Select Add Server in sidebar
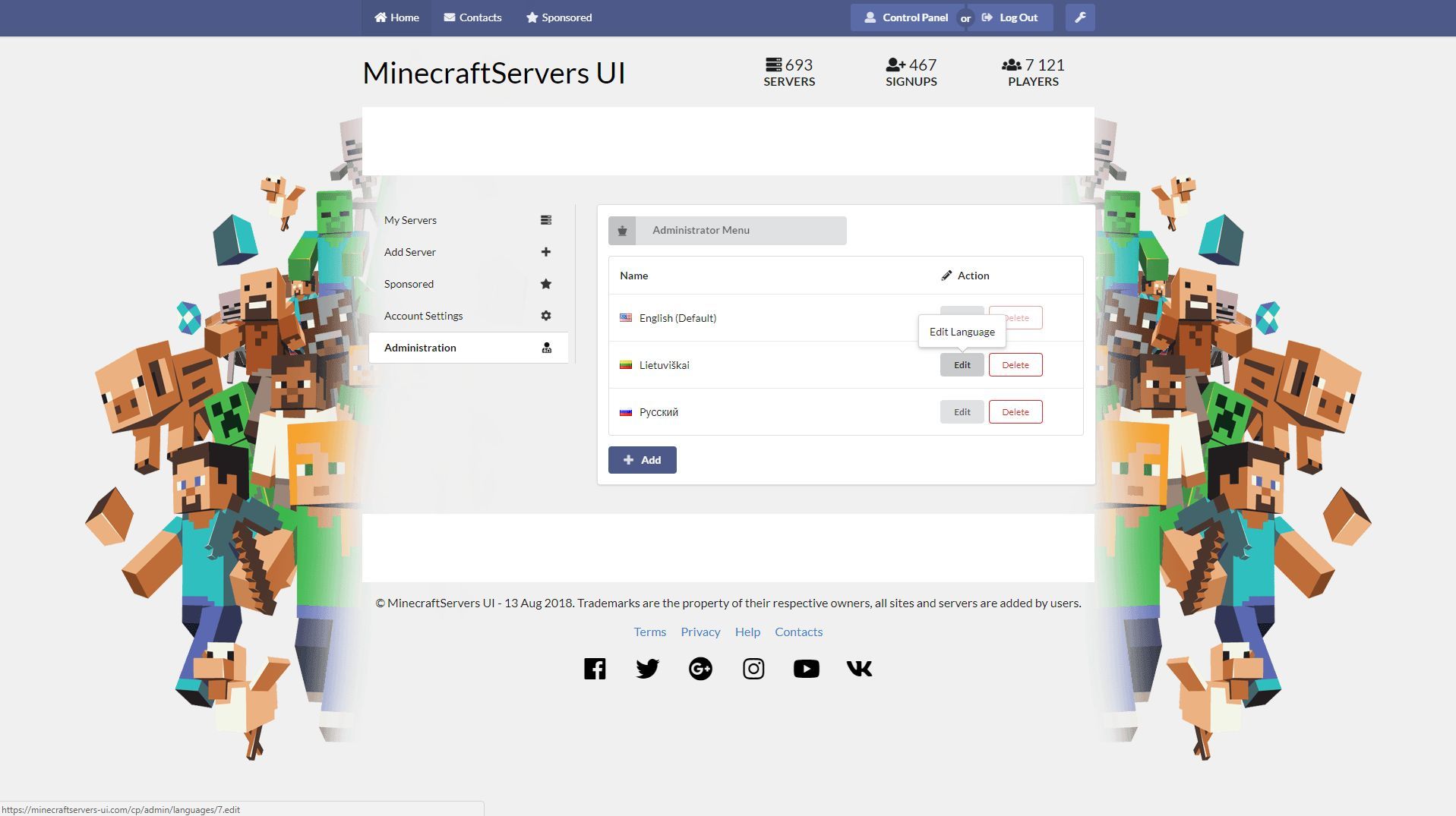 tap(469, 252)
